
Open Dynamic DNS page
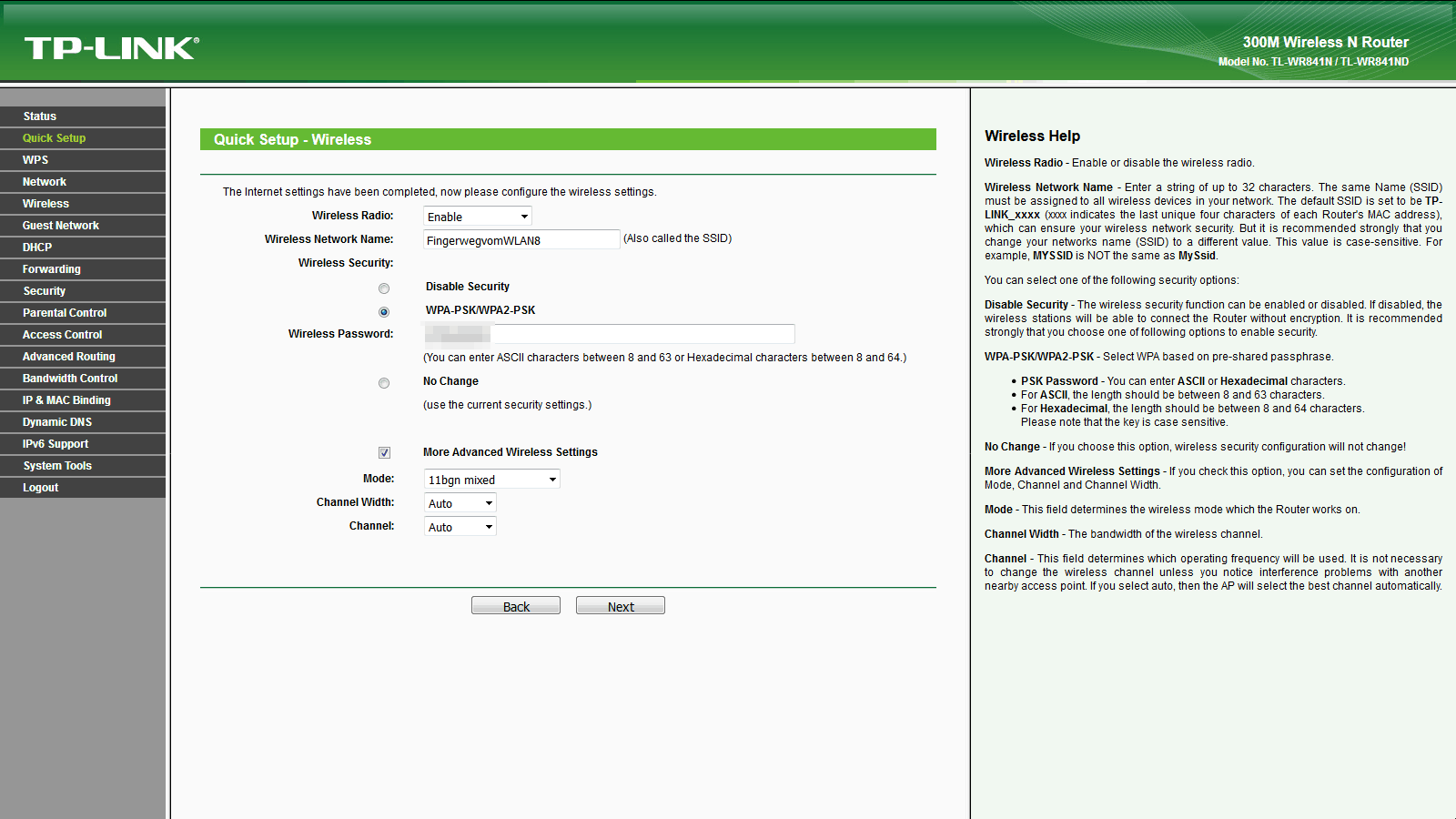click(83, 422)
